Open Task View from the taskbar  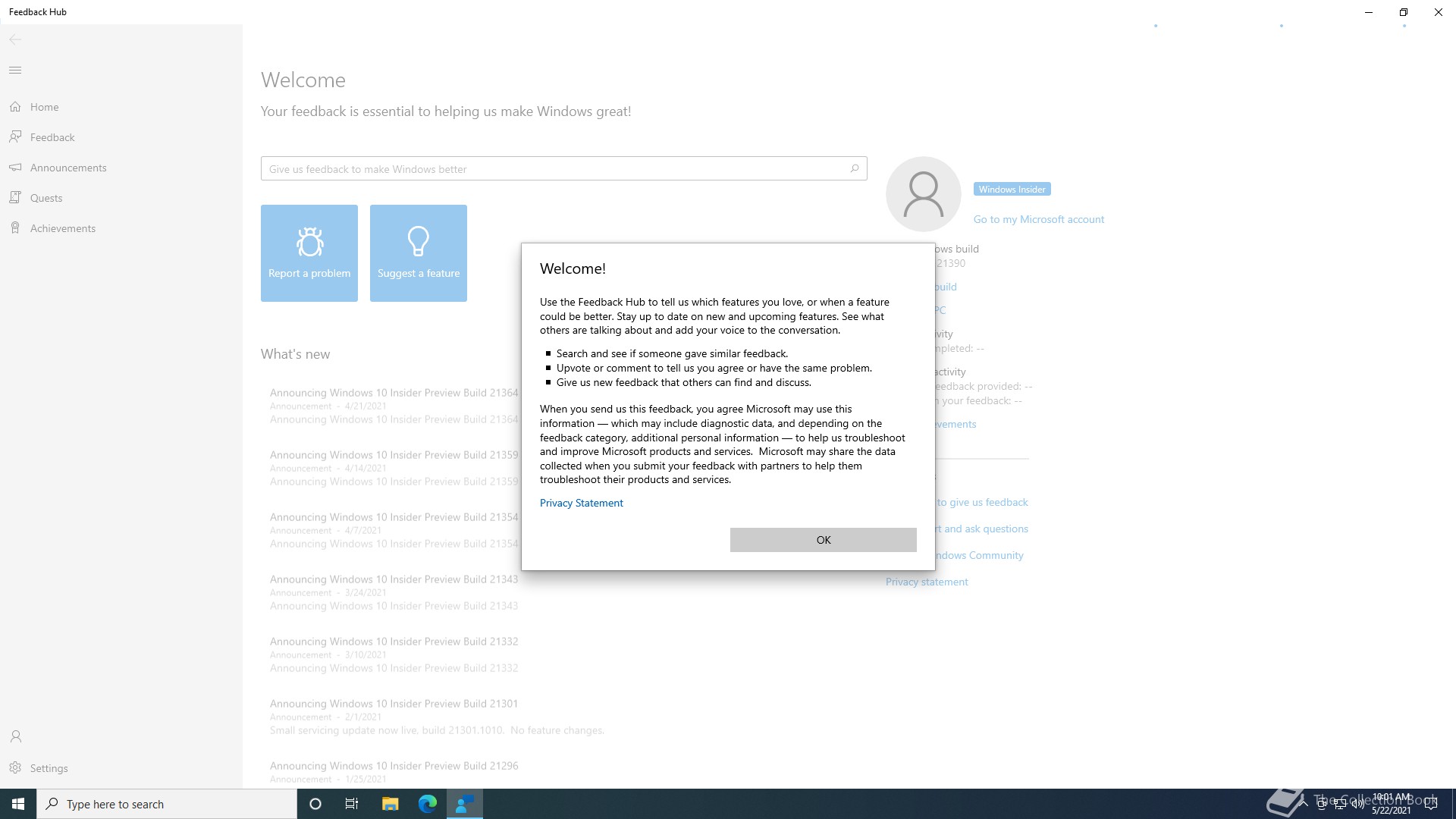[x=352, y=804]
